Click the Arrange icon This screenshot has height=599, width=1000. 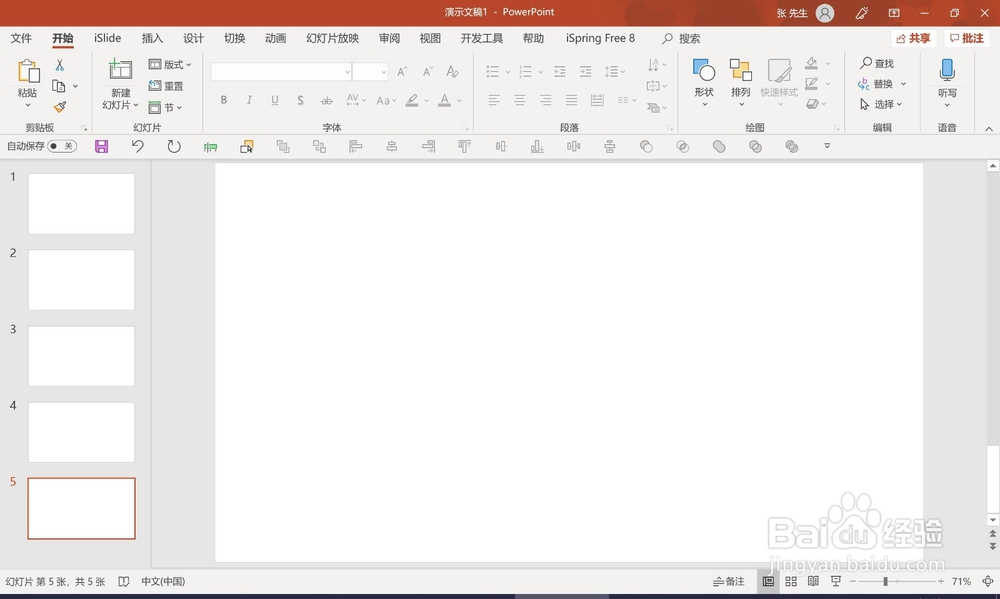[740, 70]
